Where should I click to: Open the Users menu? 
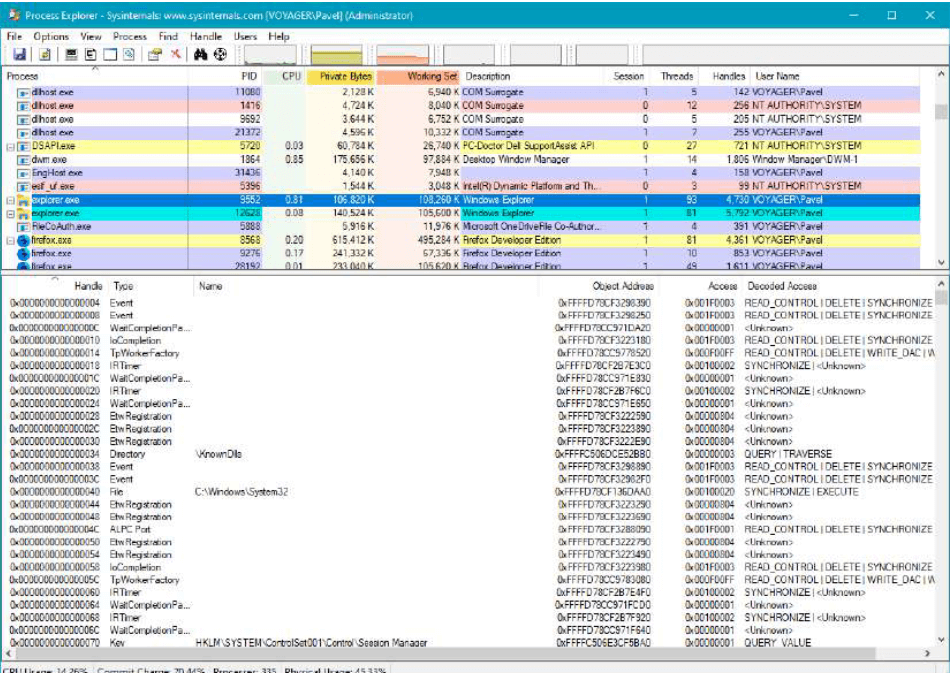coord(245,36)
